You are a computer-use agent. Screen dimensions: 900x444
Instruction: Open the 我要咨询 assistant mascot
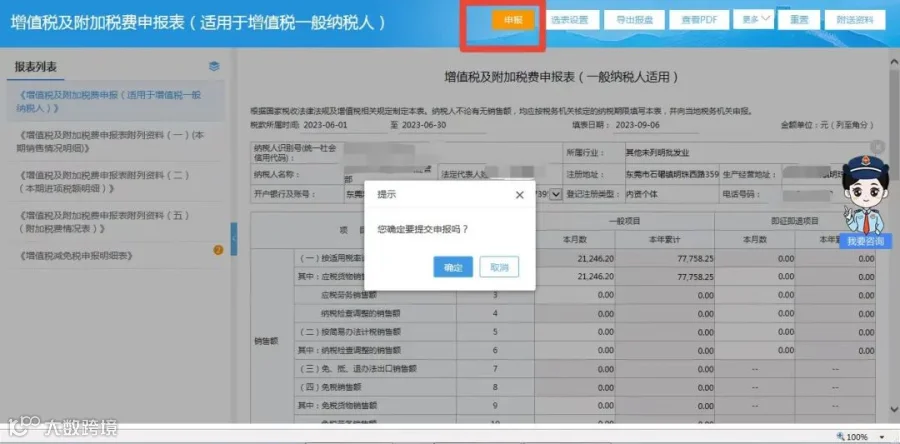click(866, 241)
